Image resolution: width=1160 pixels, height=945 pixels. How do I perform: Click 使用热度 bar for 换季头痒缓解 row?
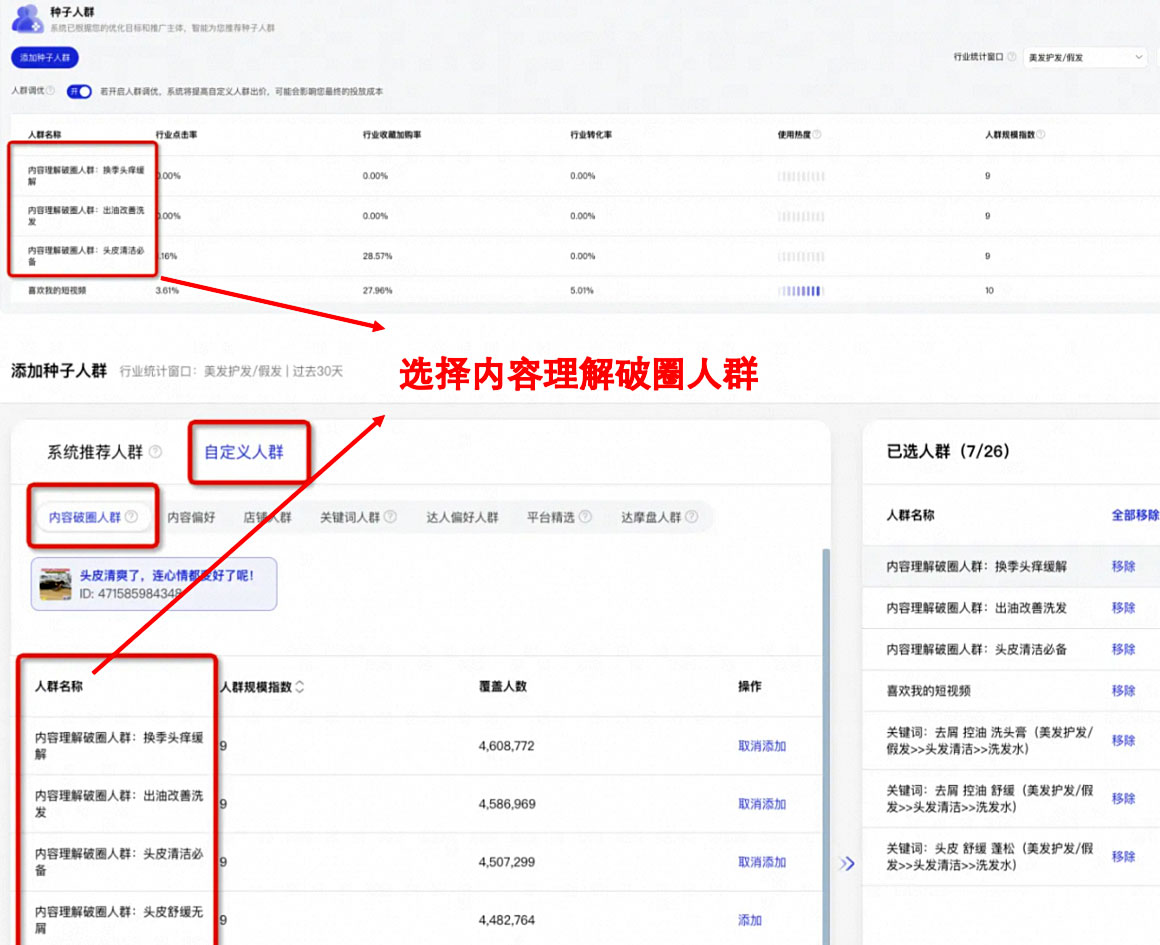point(800,176)
